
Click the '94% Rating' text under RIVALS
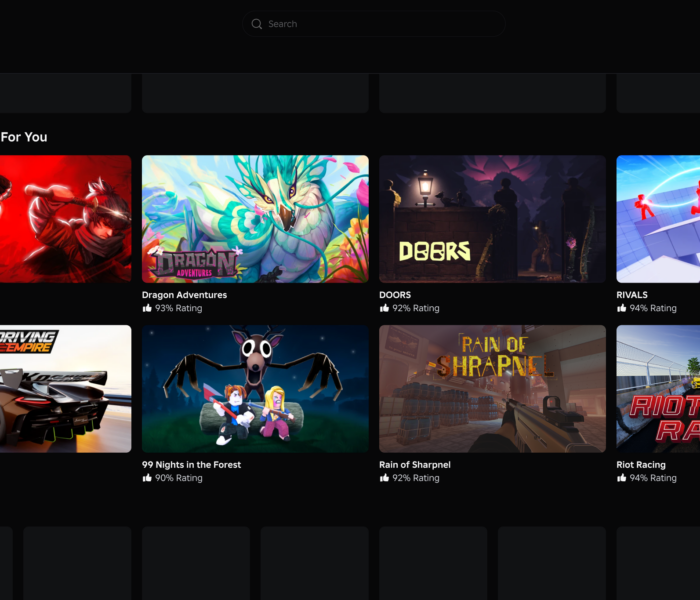point(653,308)
